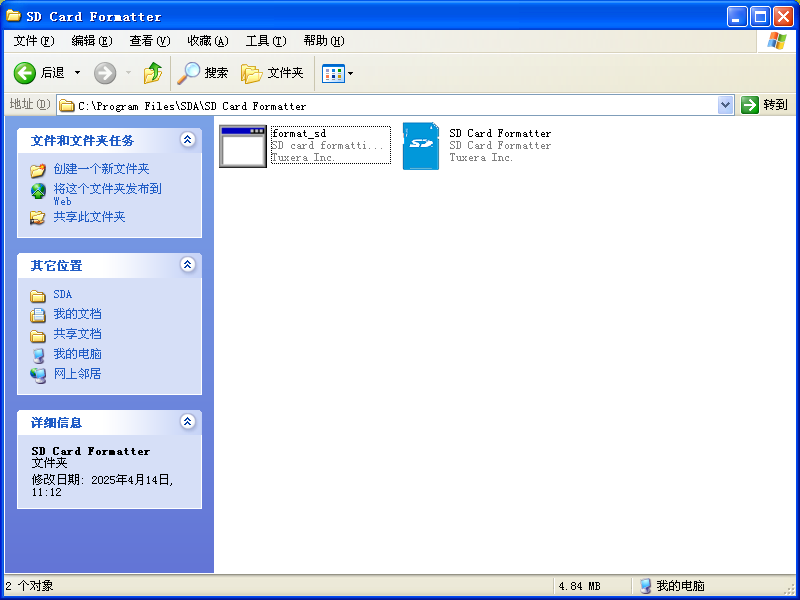Click the My Computer icon in sidebar

(38, 355)
